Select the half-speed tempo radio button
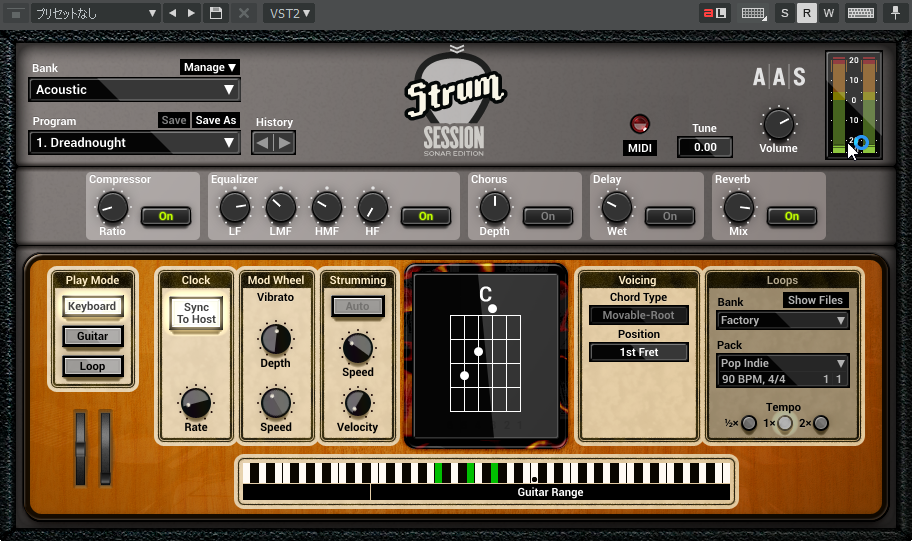The image size is (912, 541). tap(749, 423)
